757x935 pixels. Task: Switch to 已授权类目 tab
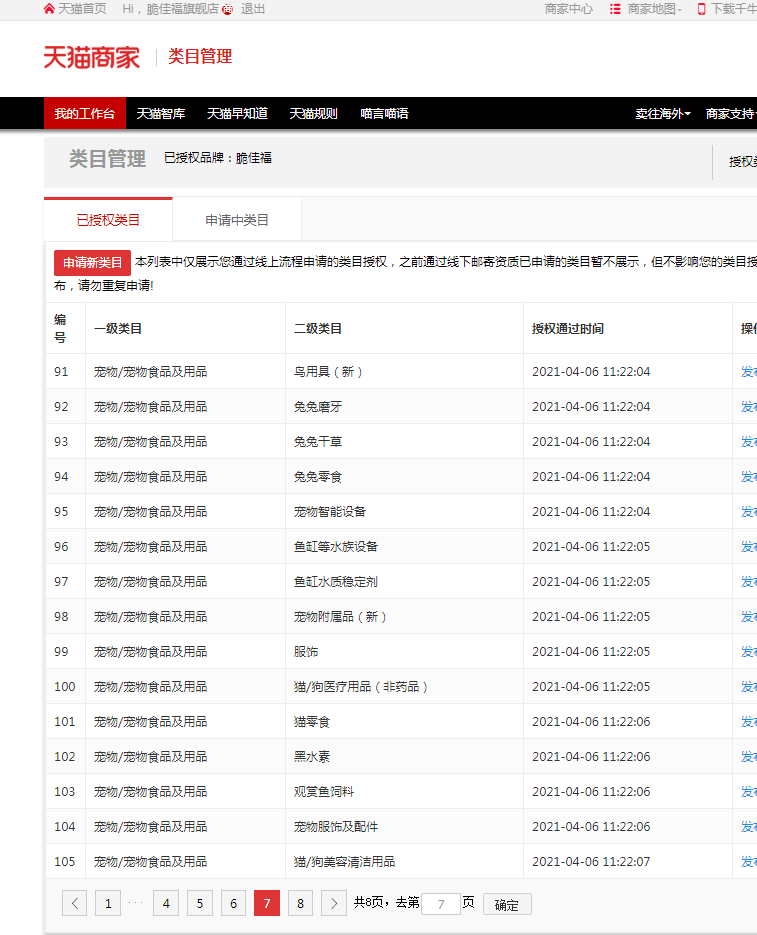pyautogui.click(x=108, y=220)
